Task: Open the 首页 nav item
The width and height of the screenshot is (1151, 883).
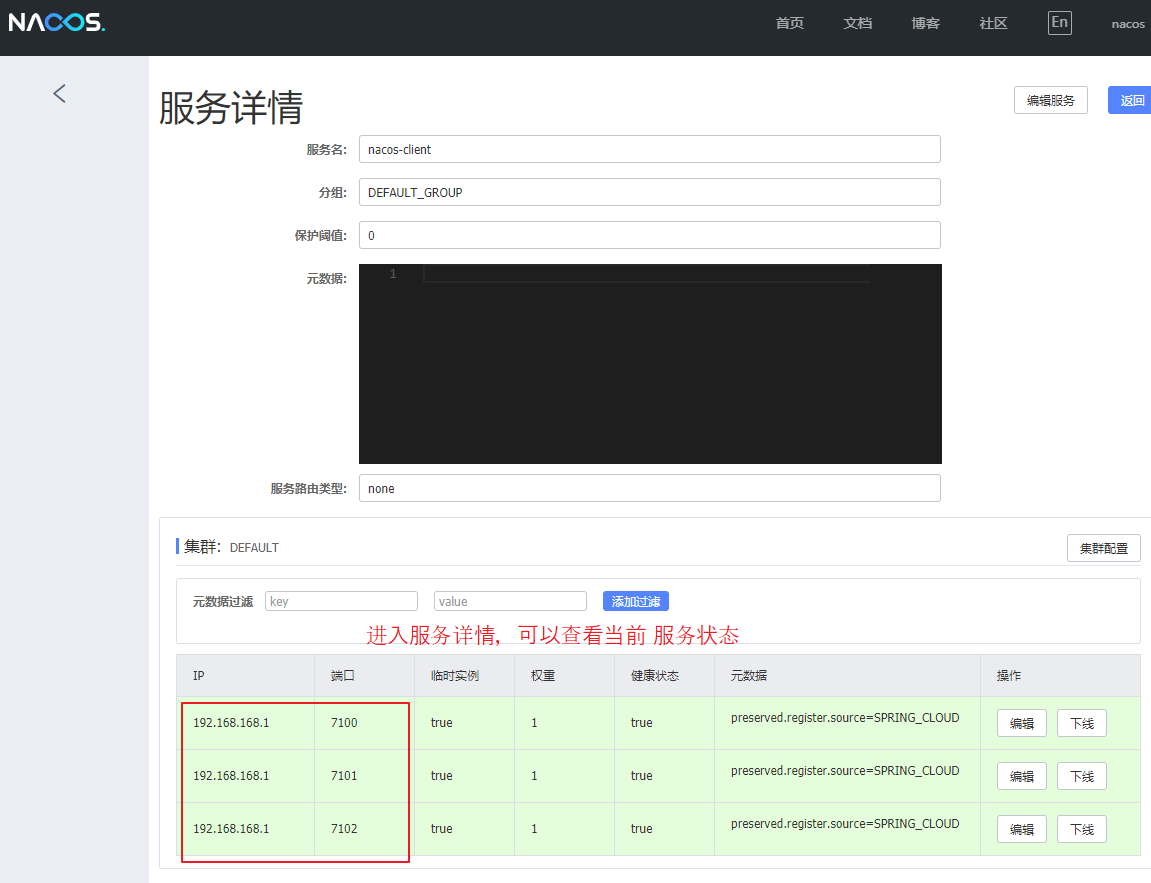Action: [790, 23]
